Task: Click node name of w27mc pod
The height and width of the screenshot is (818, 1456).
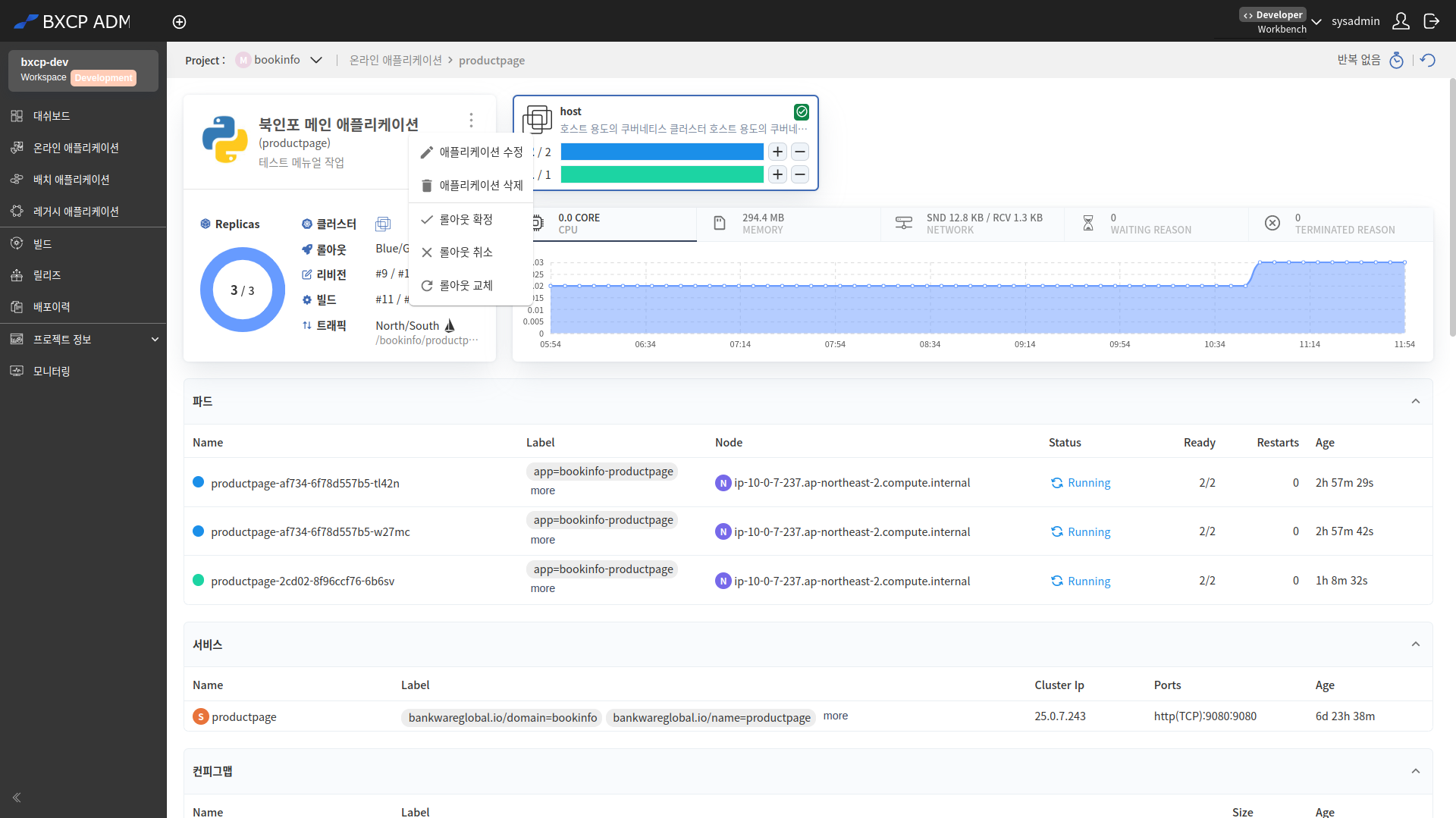Action: 852,532
